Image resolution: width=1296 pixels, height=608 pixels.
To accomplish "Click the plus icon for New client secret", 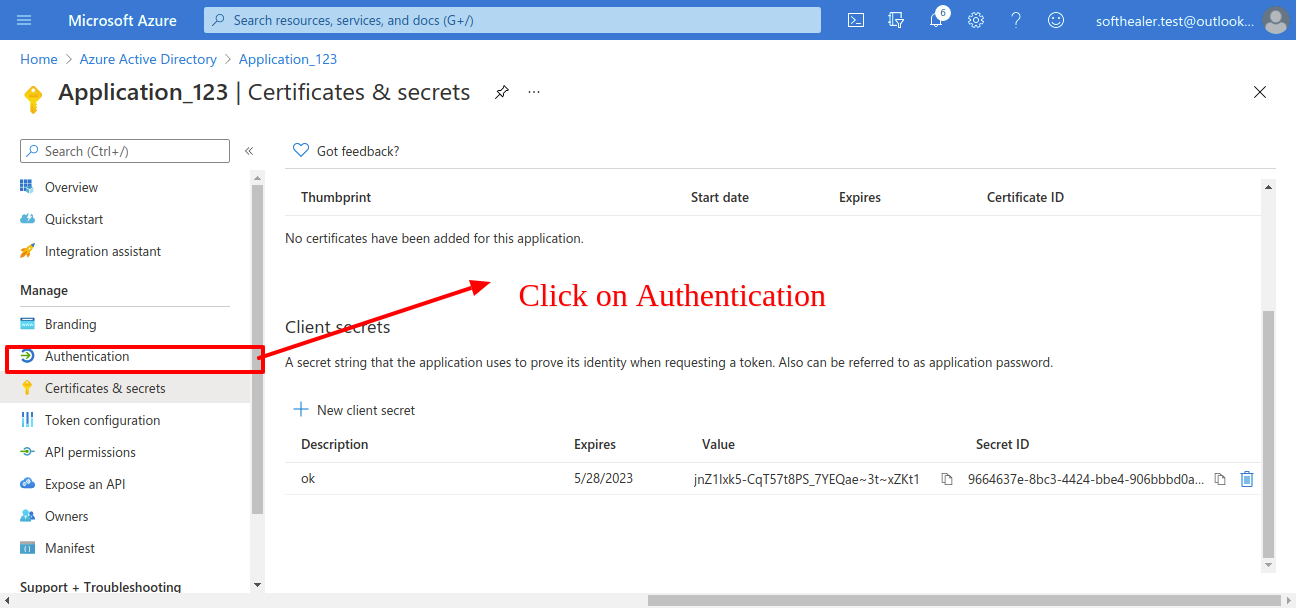I will coord(301,410).
